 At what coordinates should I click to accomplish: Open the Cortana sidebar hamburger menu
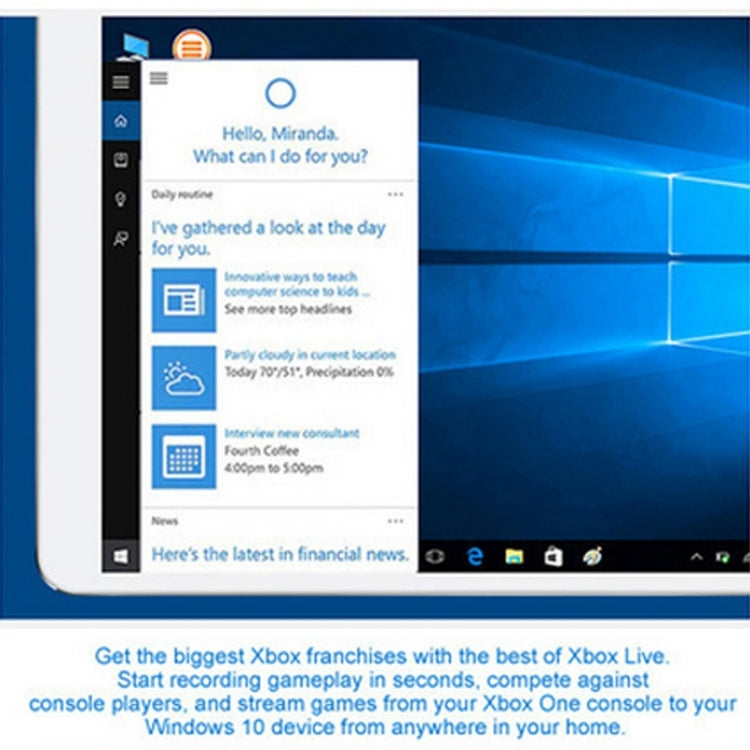coord(121,82)
